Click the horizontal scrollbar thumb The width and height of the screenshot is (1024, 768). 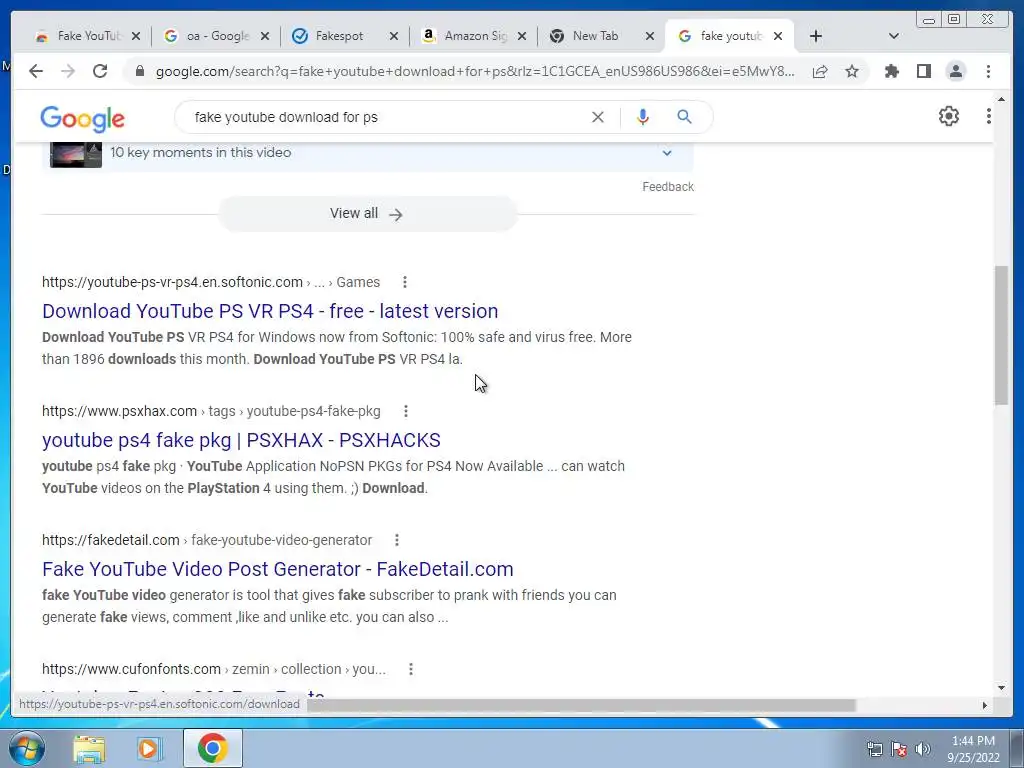tap(581, 705)
